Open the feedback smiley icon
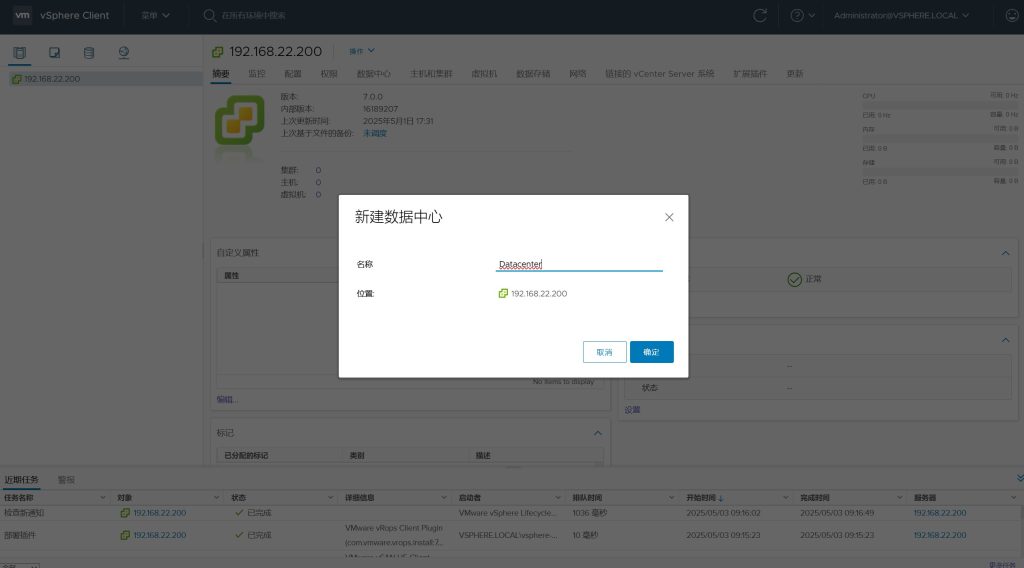 pyautogui.click(x=1012, y=15)
